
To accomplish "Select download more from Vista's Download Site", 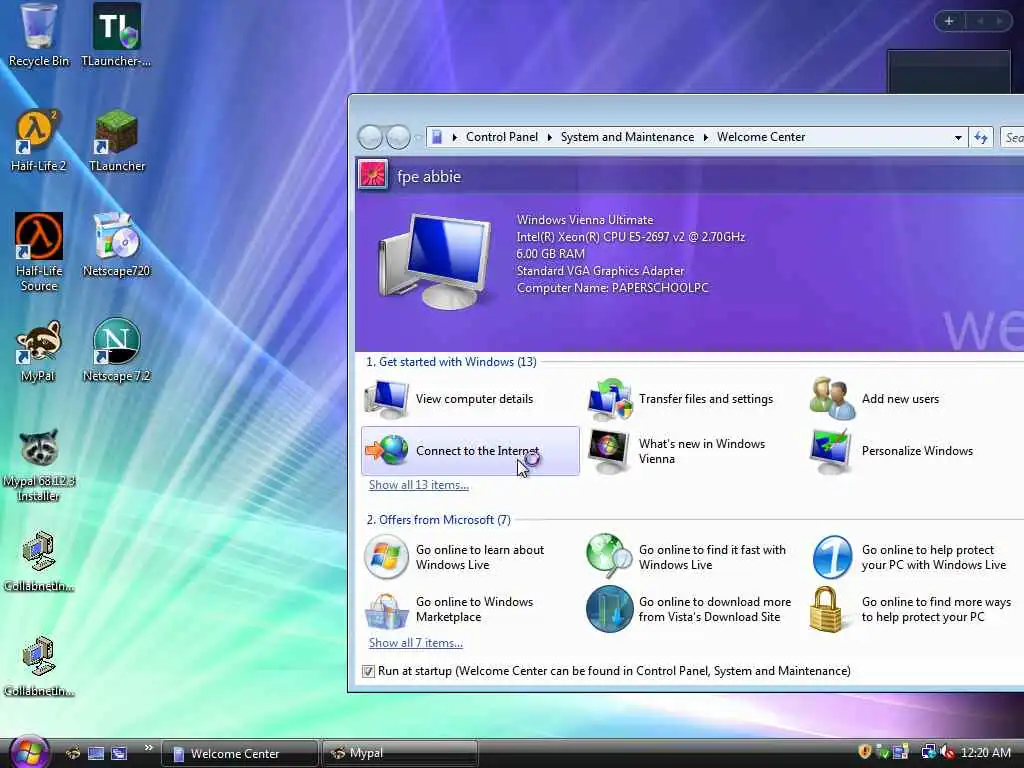I will [690, 609].
